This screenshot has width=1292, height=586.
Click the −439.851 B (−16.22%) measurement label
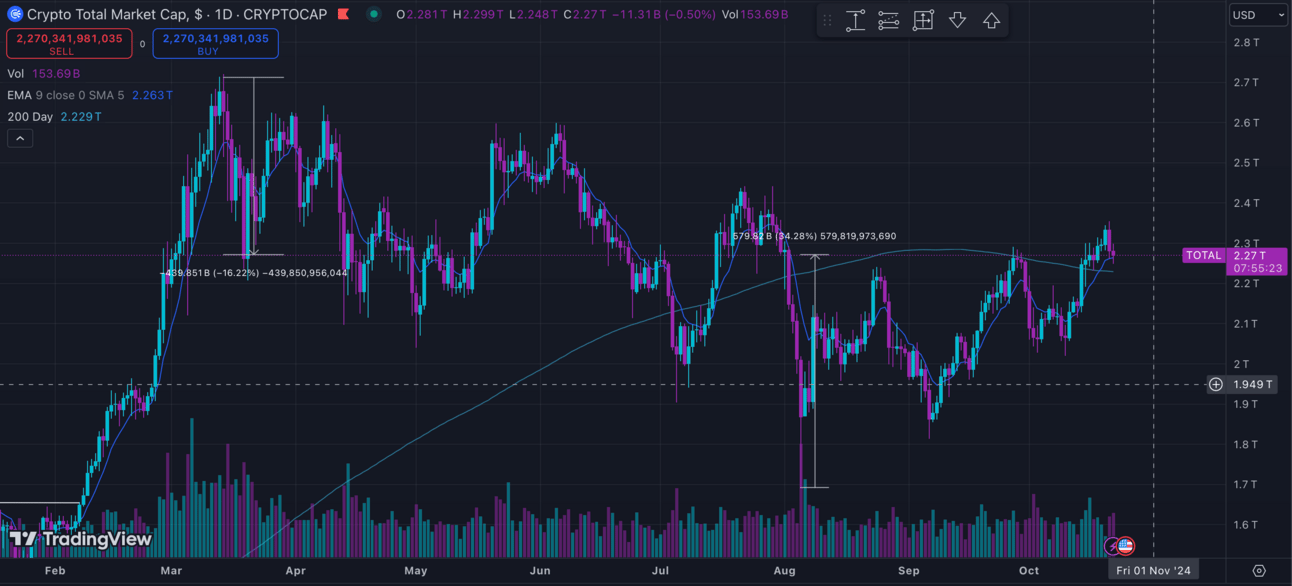(254, 273)
